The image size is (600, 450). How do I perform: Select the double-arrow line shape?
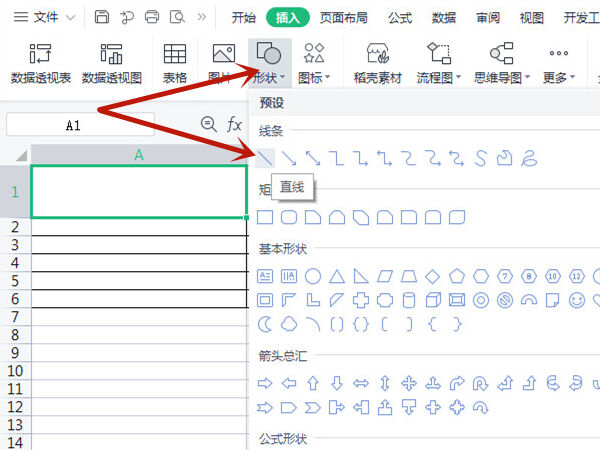point(313,158)
